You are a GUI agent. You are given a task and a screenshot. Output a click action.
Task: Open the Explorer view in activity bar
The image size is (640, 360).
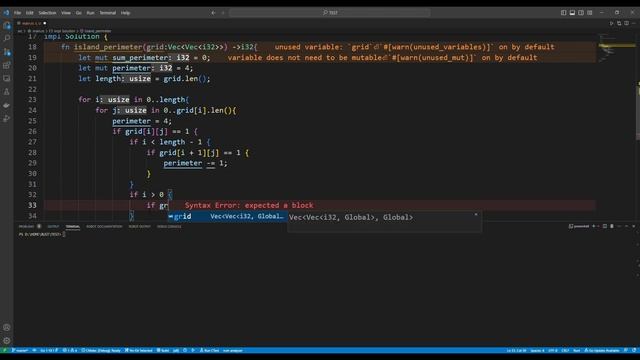pos(7,25)
